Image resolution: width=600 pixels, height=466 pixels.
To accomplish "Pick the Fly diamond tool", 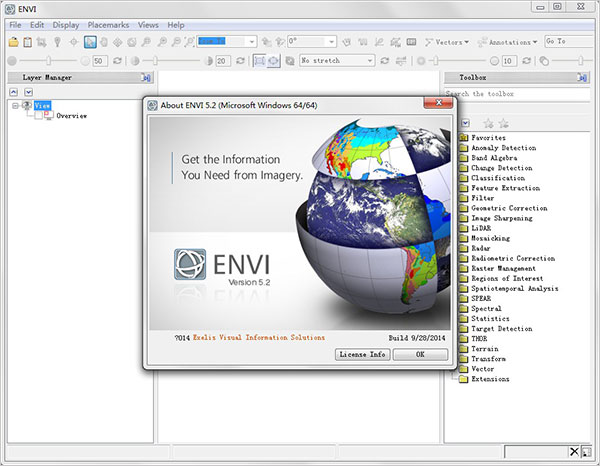I will [117, 42].
